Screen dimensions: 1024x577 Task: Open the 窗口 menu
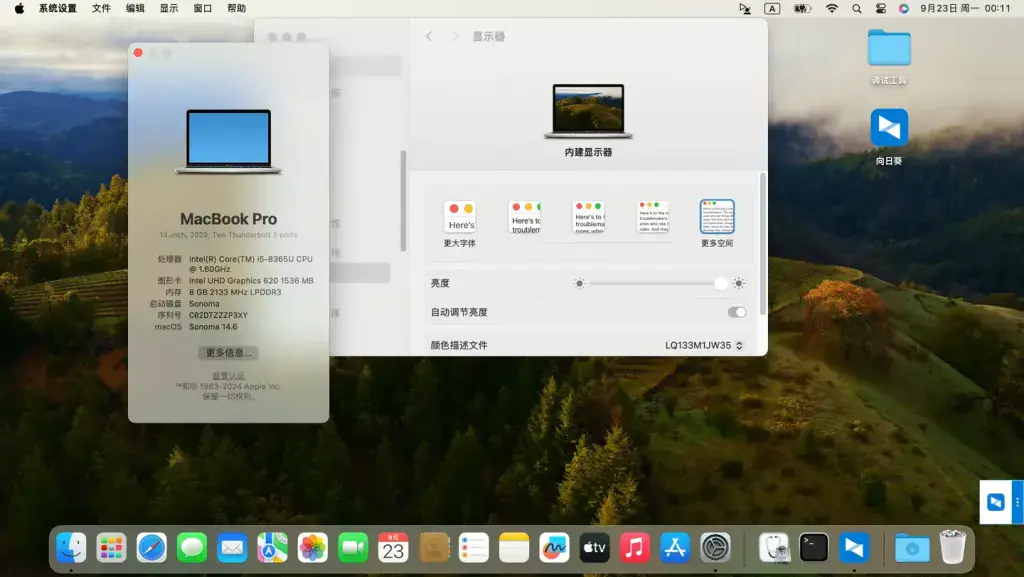(x=202, y=8)
